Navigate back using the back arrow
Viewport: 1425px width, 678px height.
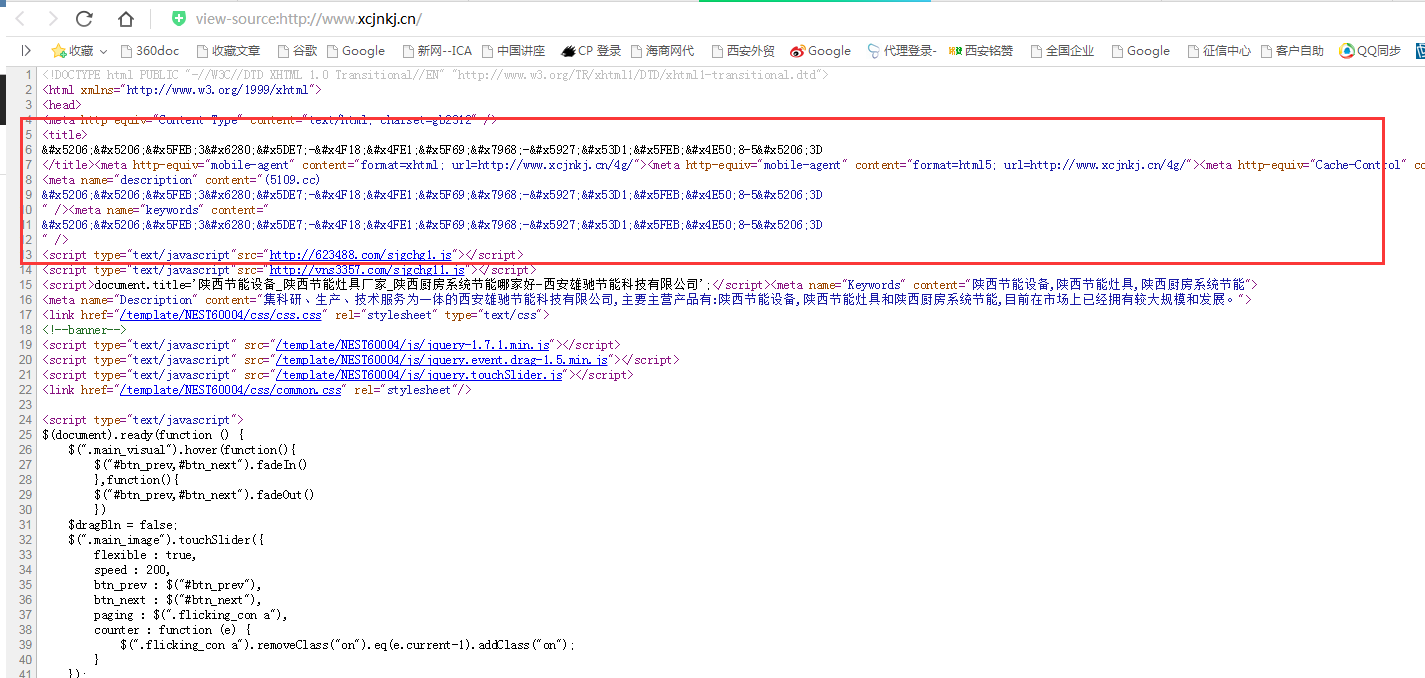click(20, 18)
